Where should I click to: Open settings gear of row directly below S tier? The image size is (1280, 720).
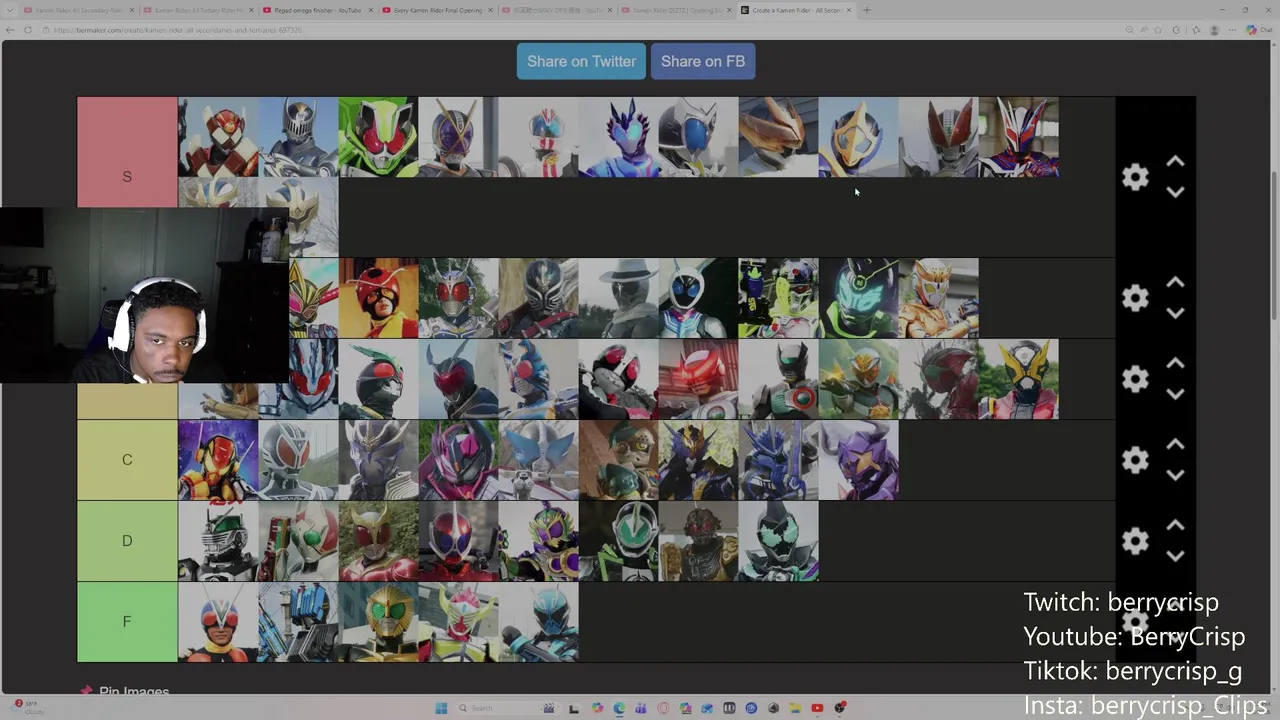pos(1135,298)
